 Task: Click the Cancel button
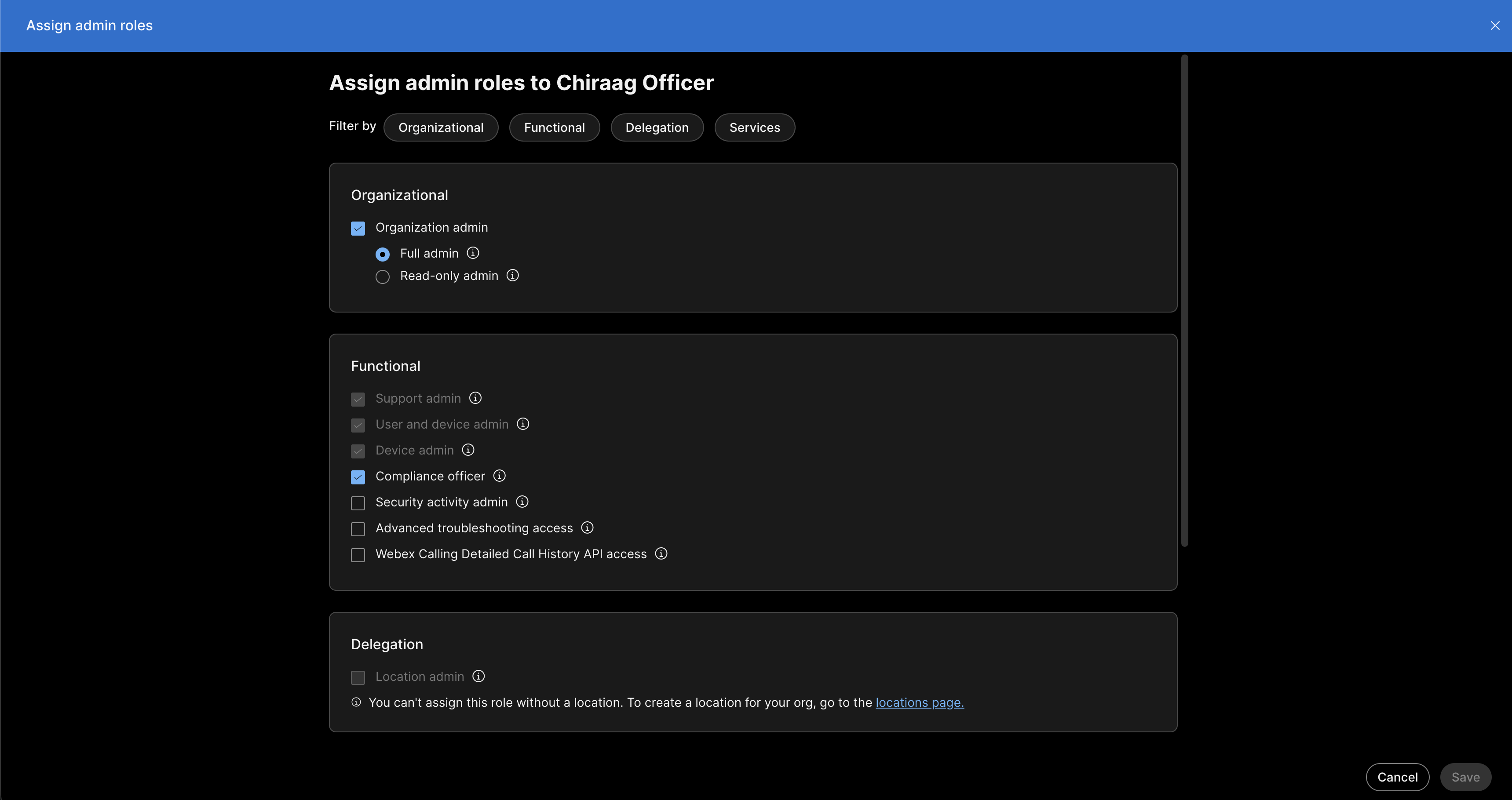click(x=1398, y=777)
